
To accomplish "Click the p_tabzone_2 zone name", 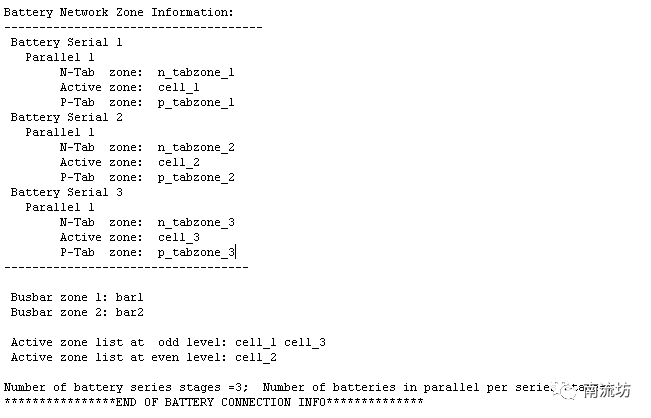I will [x=196, y=177].
